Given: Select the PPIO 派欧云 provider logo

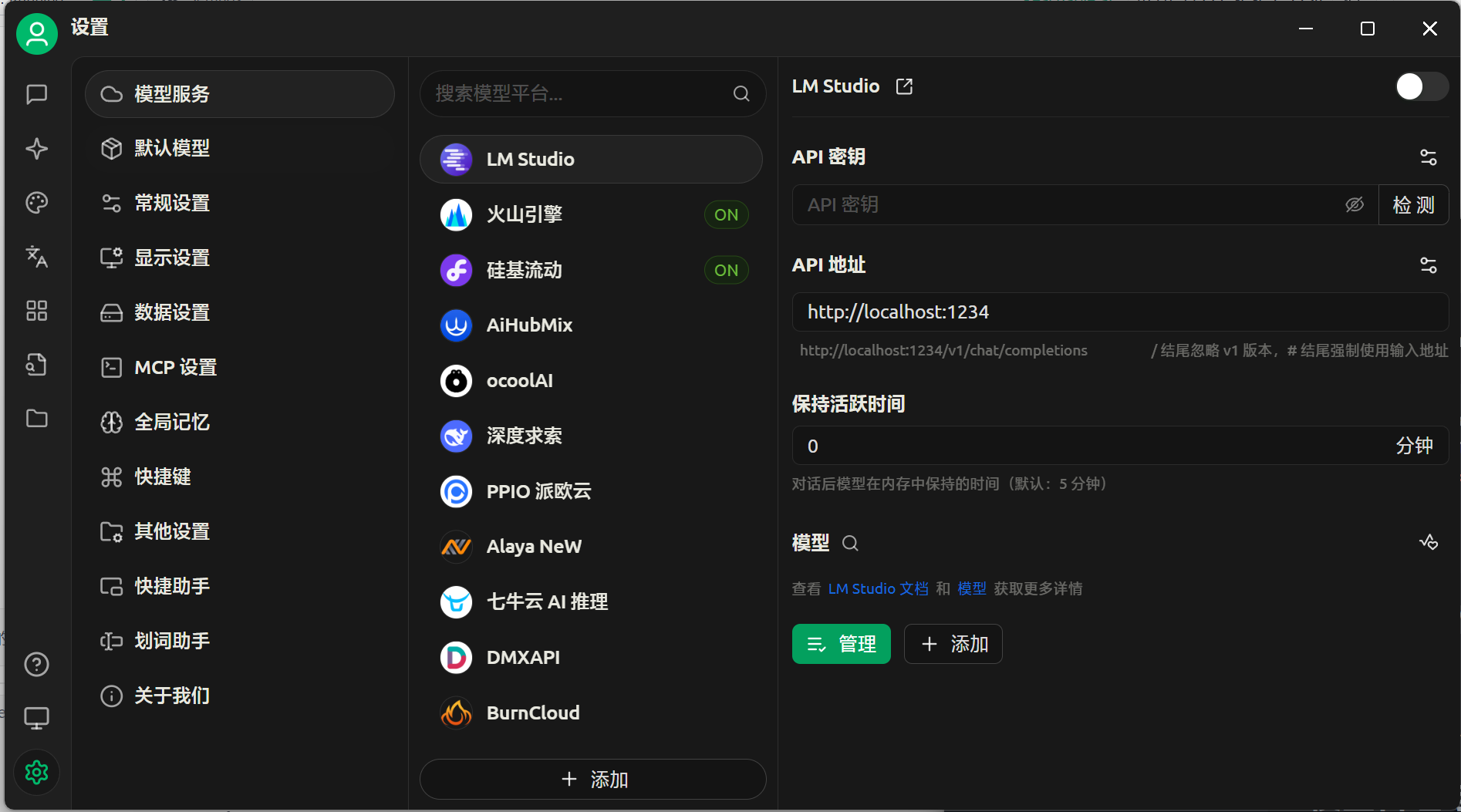Looking at the screenshot, I should click(456, 491).
